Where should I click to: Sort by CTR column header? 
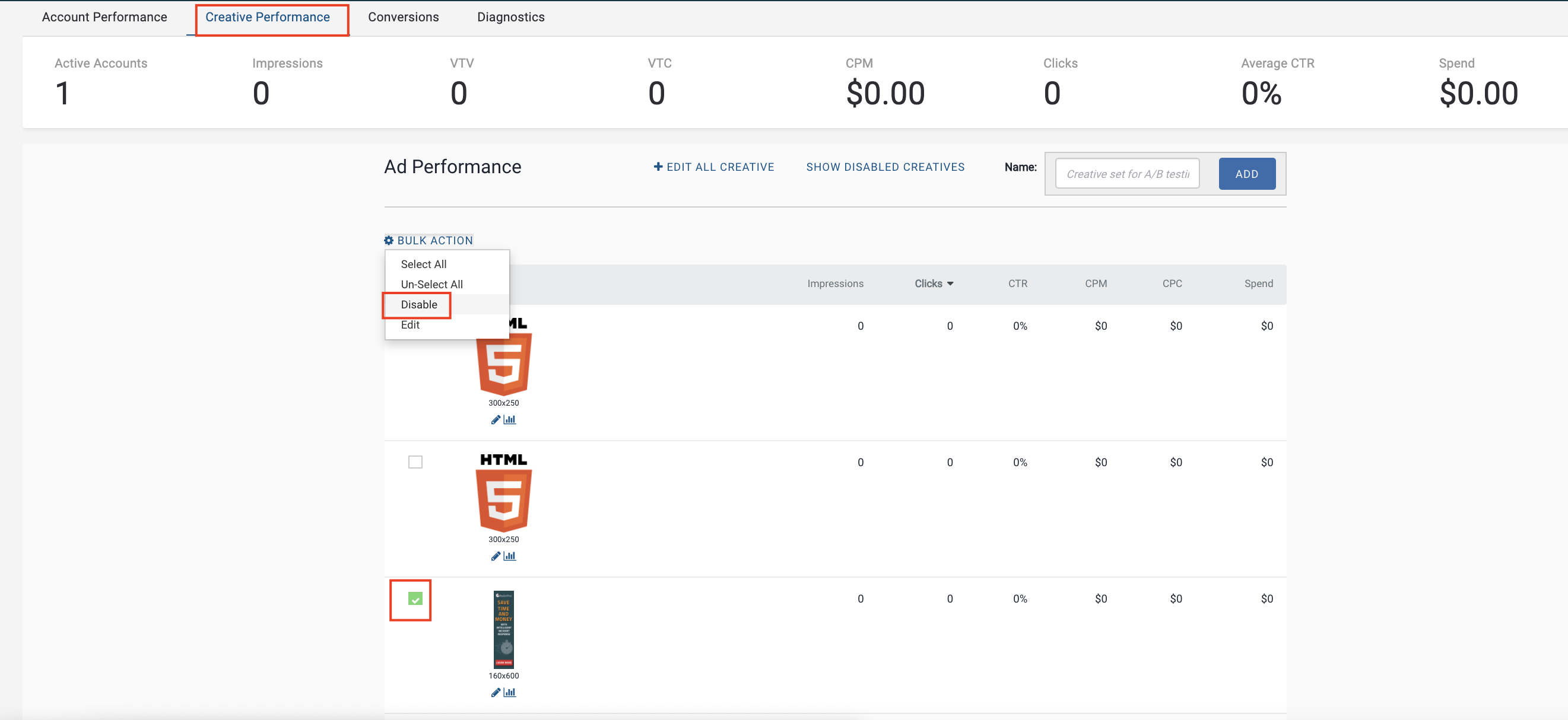1018,283
